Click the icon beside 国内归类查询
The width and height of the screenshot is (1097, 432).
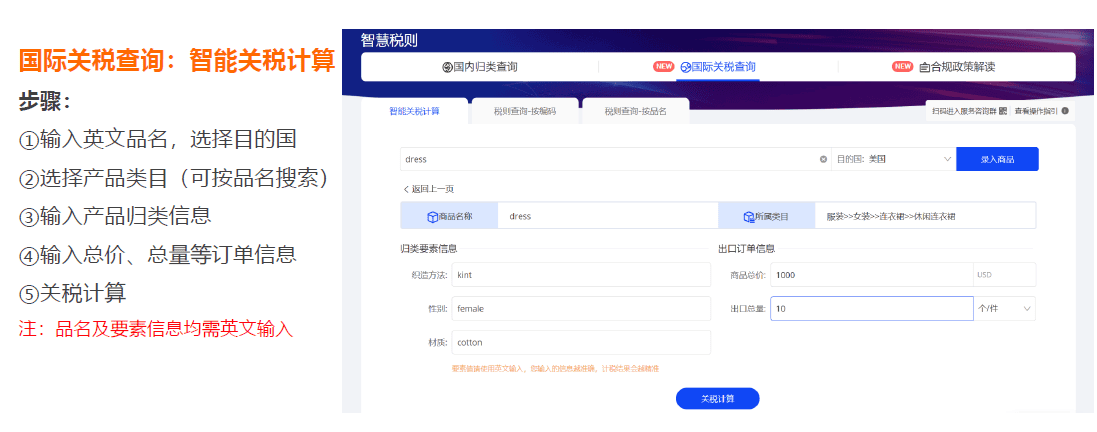point(447,67)
